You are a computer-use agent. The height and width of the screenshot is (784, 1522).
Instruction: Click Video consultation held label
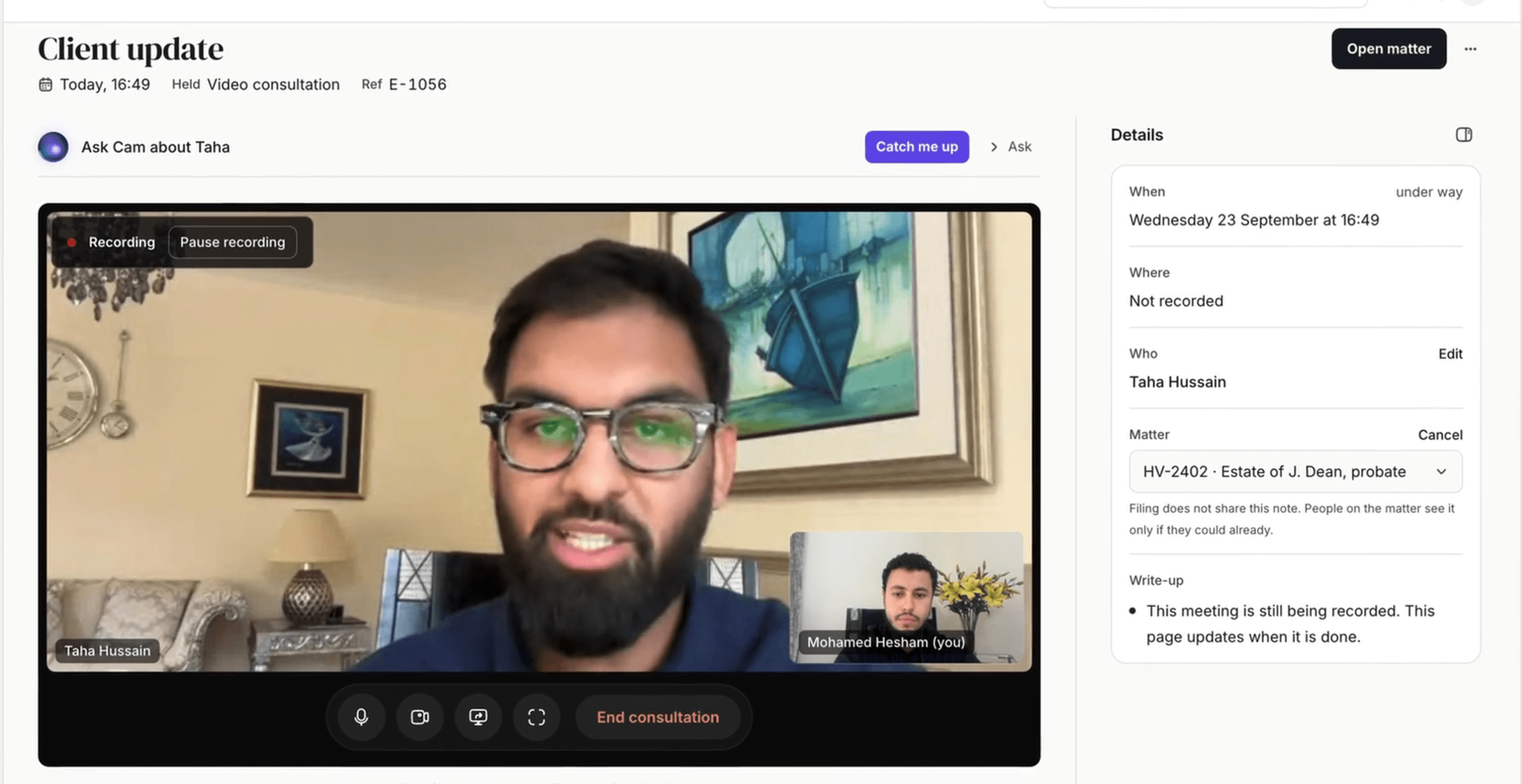(x=273, y=84)
